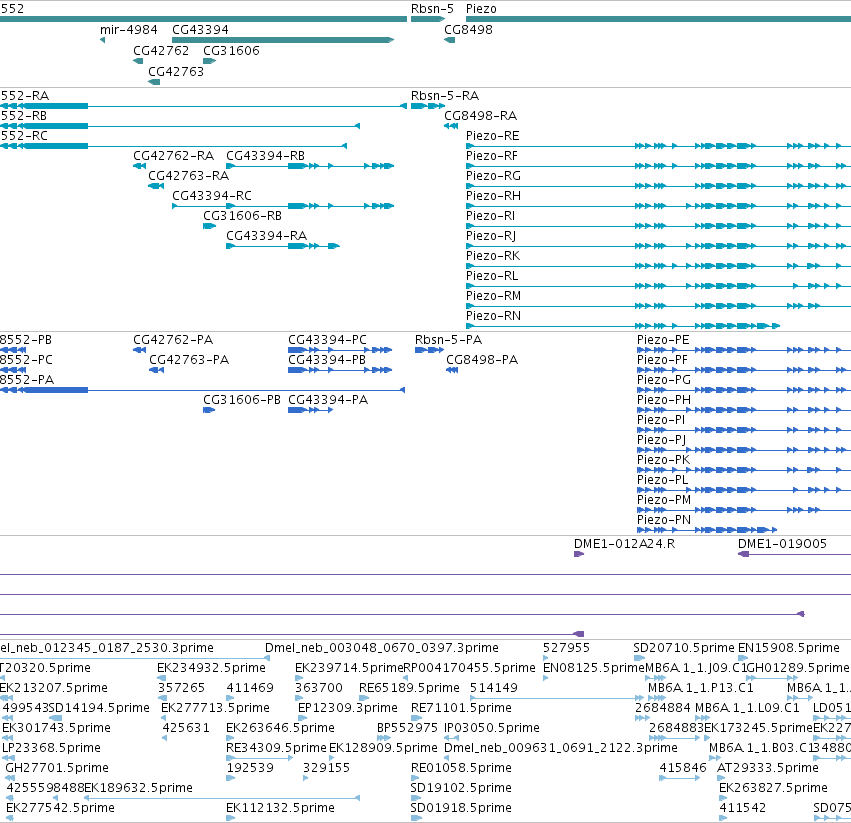Click the Piezo-RI transcript label
The image size is (851, 823).
point(490,216)
